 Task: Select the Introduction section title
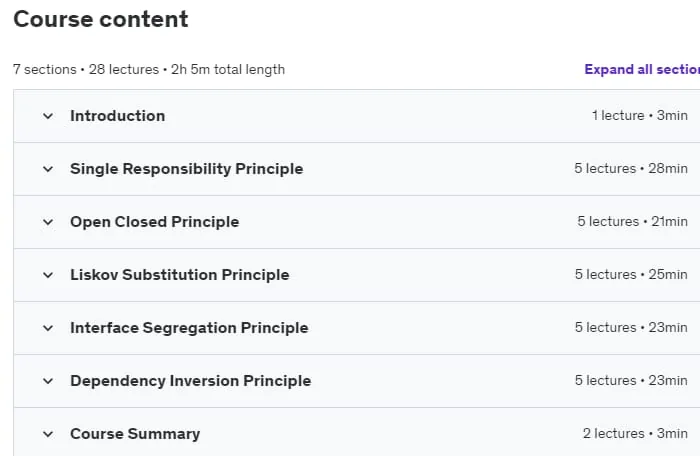pos(117,116)
